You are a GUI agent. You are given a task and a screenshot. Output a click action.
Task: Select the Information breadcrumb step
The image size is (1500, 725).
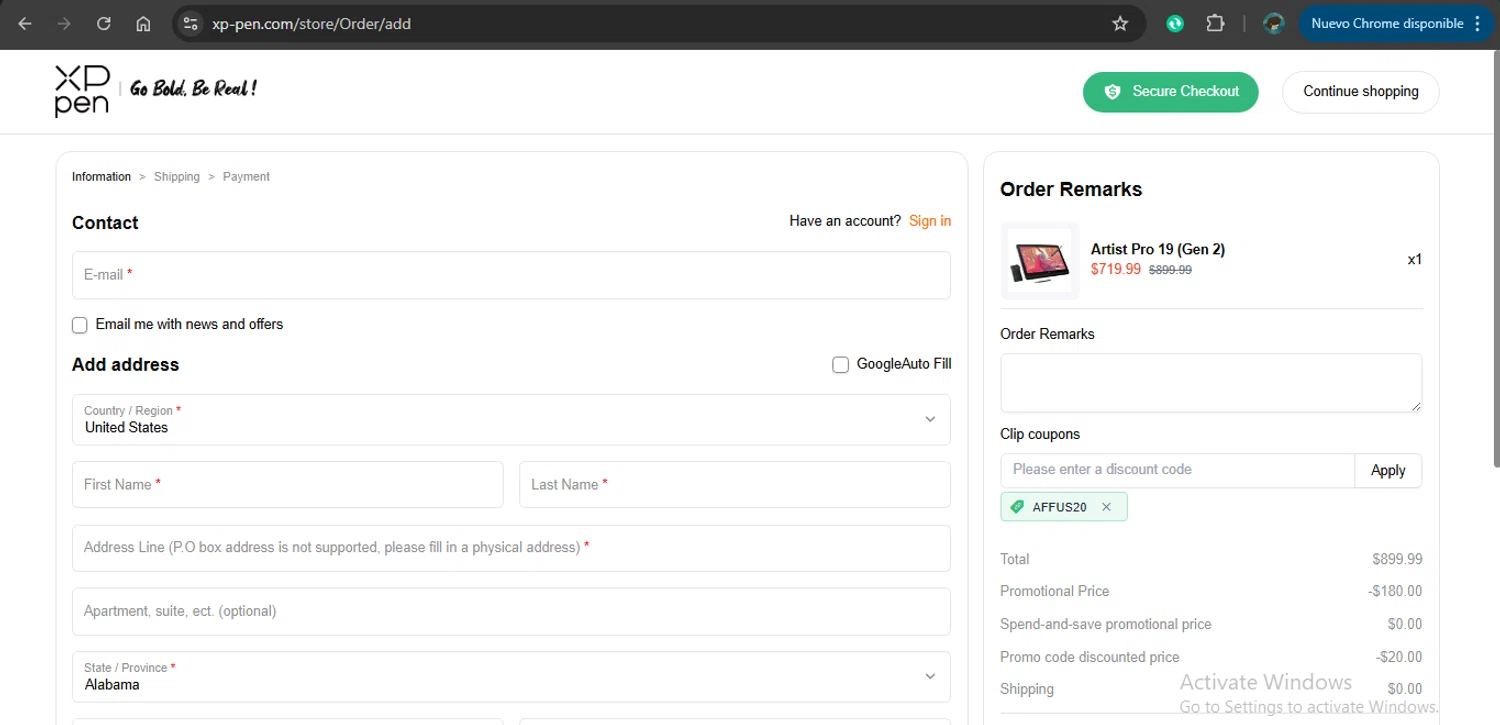pos(101,177)
